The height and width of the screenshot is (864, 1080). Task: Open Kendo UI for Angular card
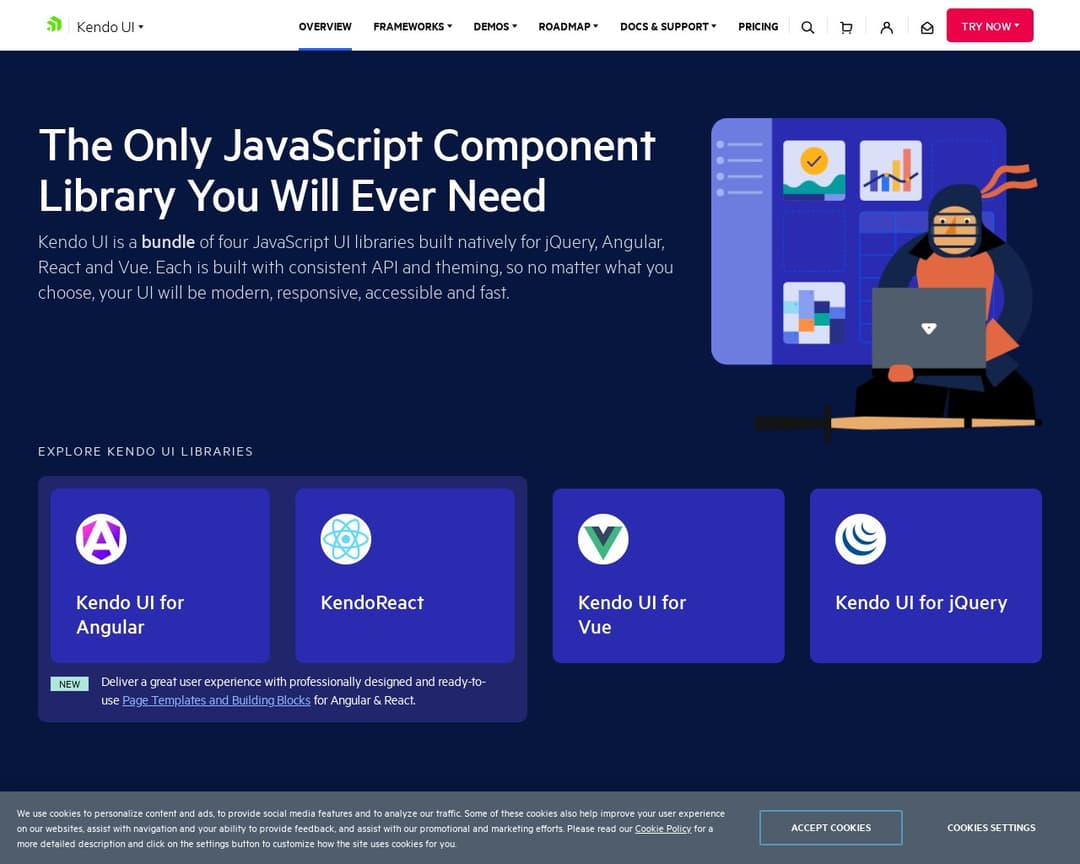click(x=160, y=576)
